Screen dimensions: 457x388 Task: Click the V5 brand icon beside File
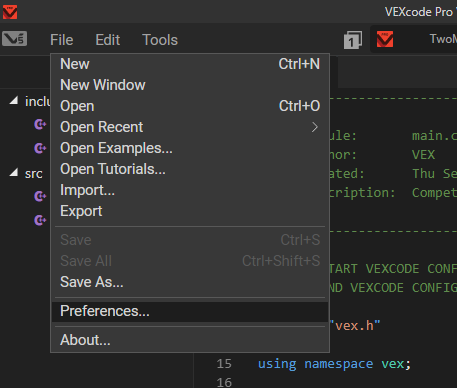tap(14, 39)
